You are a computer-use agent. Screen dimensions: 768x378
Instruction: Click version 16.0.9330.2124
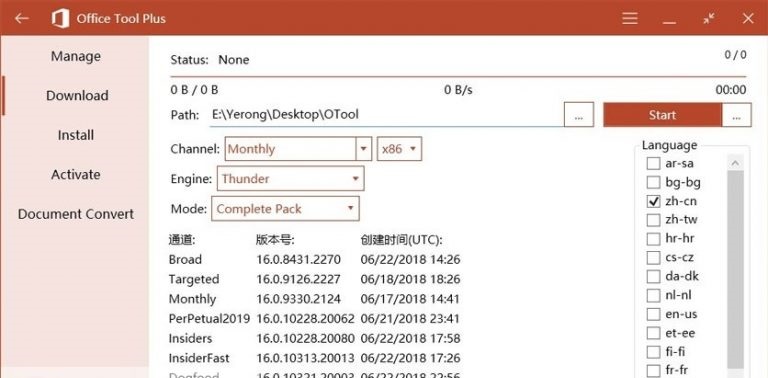(298, 299)
